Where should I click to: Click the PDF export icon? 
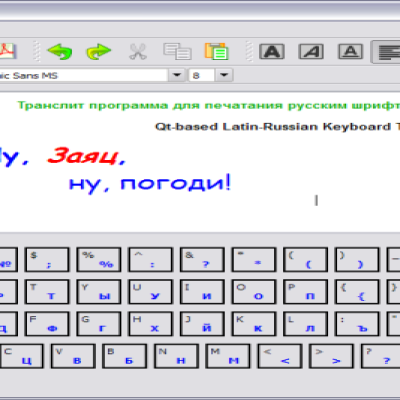click(x=7, y=52)
